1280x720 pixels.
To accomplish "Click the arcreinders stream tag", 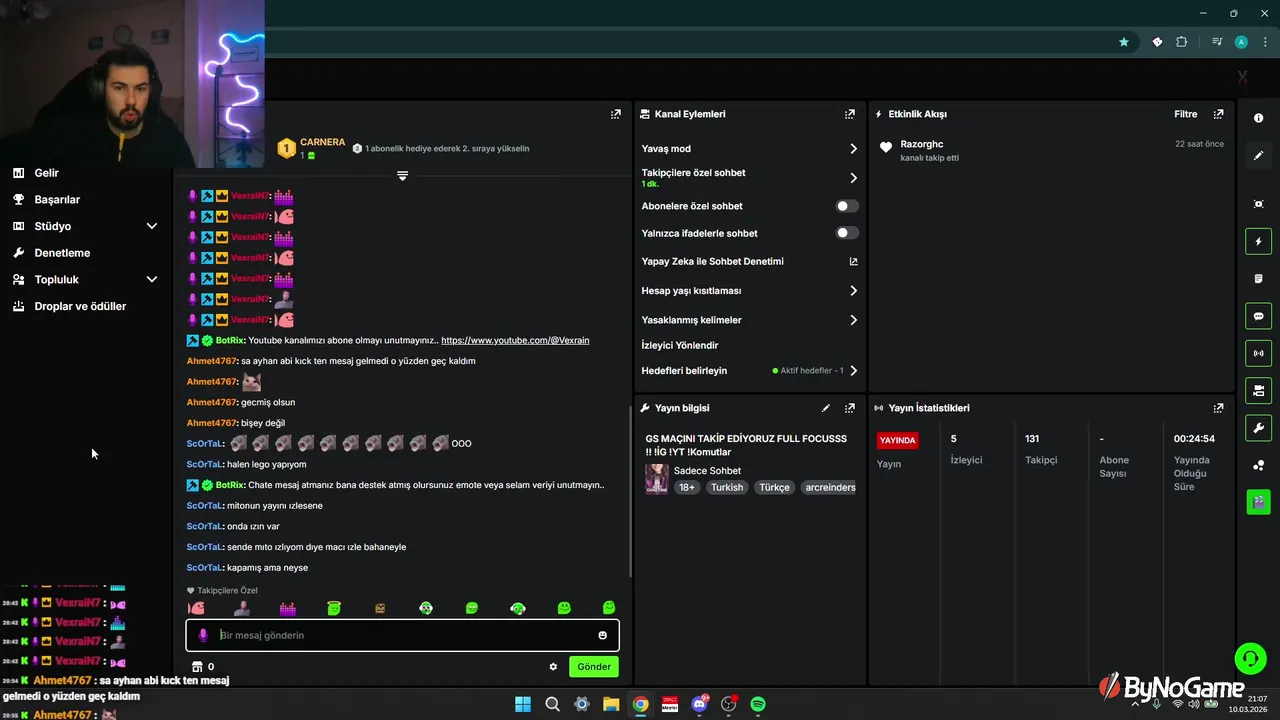I will pyautogui.click(x=830, y=488).
